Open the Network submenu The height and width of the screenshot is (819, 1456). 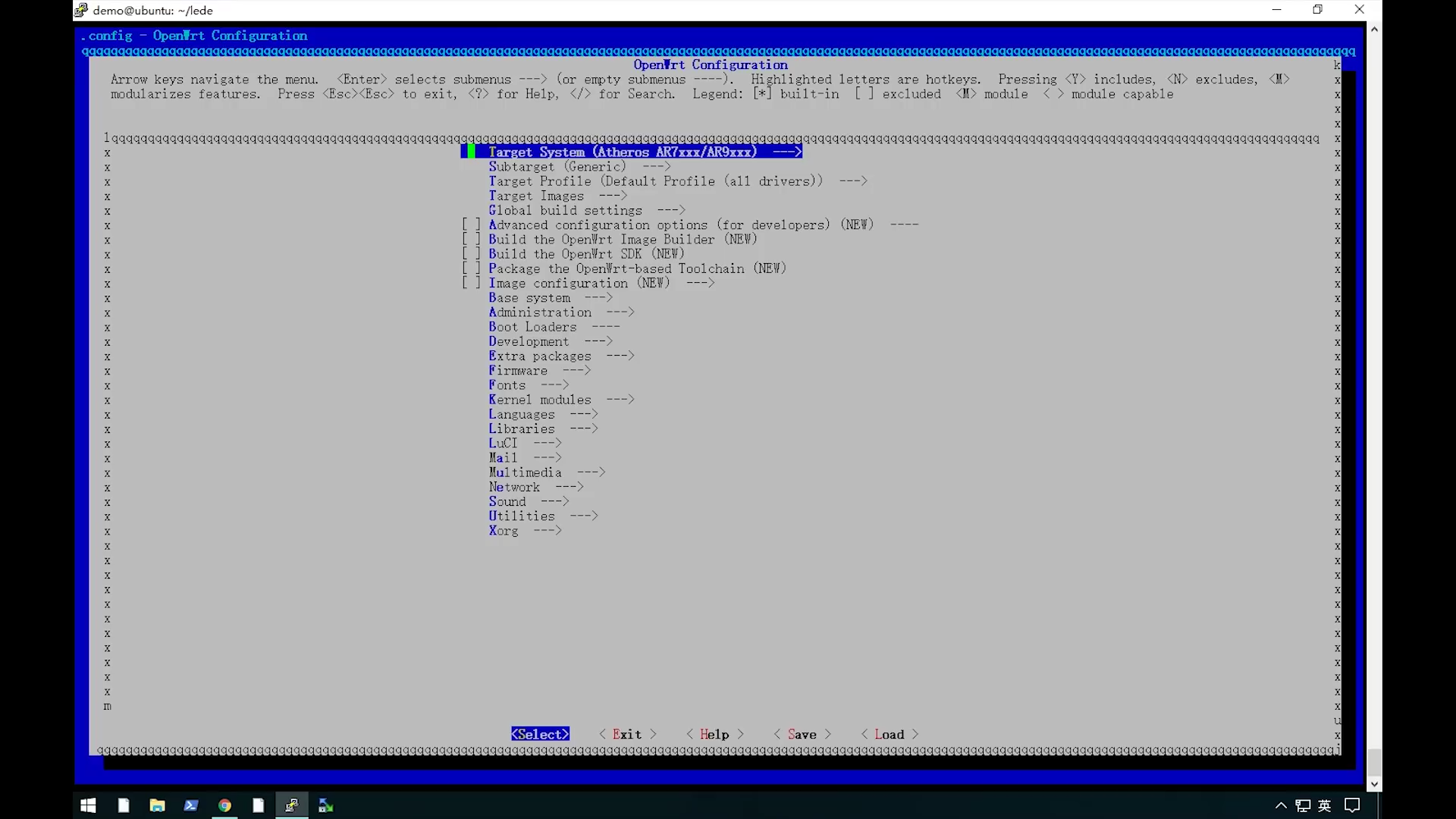tap(535, 487)
